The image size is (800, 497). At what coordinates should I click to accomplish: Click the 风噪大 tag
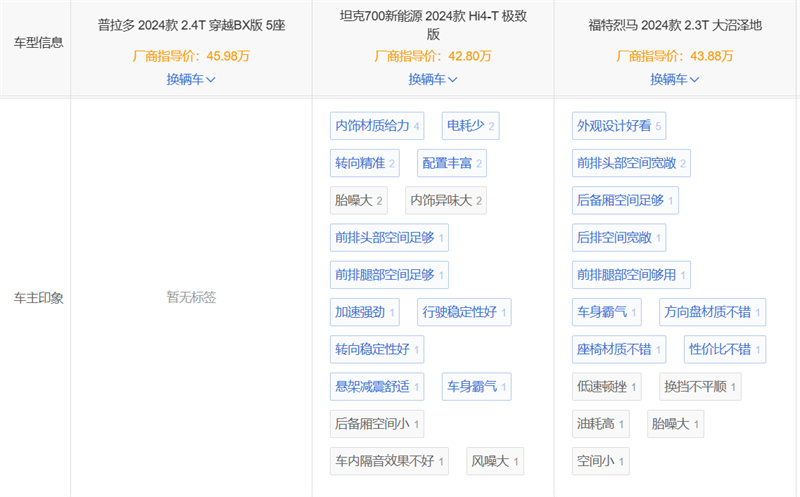point(495,461)
